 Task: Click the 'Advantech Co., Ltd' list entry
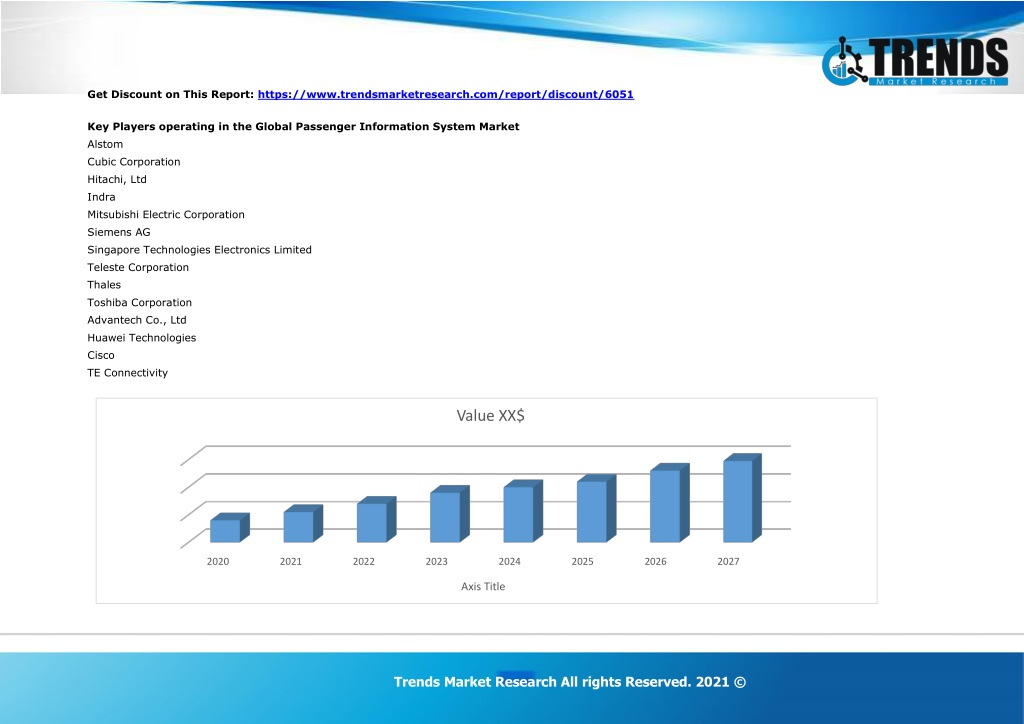137,321
